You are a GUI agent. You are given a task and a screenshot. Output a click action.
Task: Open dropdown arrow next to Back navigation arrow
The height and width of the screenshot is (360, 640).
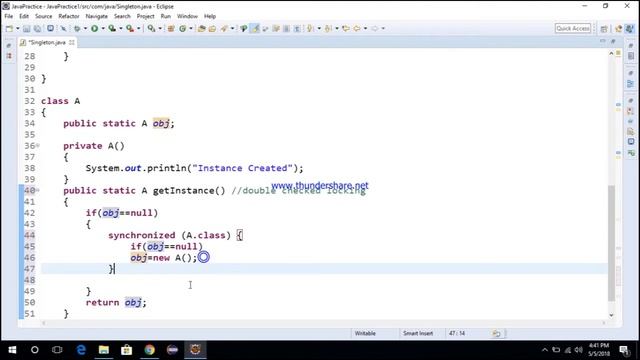click(365, 28)
